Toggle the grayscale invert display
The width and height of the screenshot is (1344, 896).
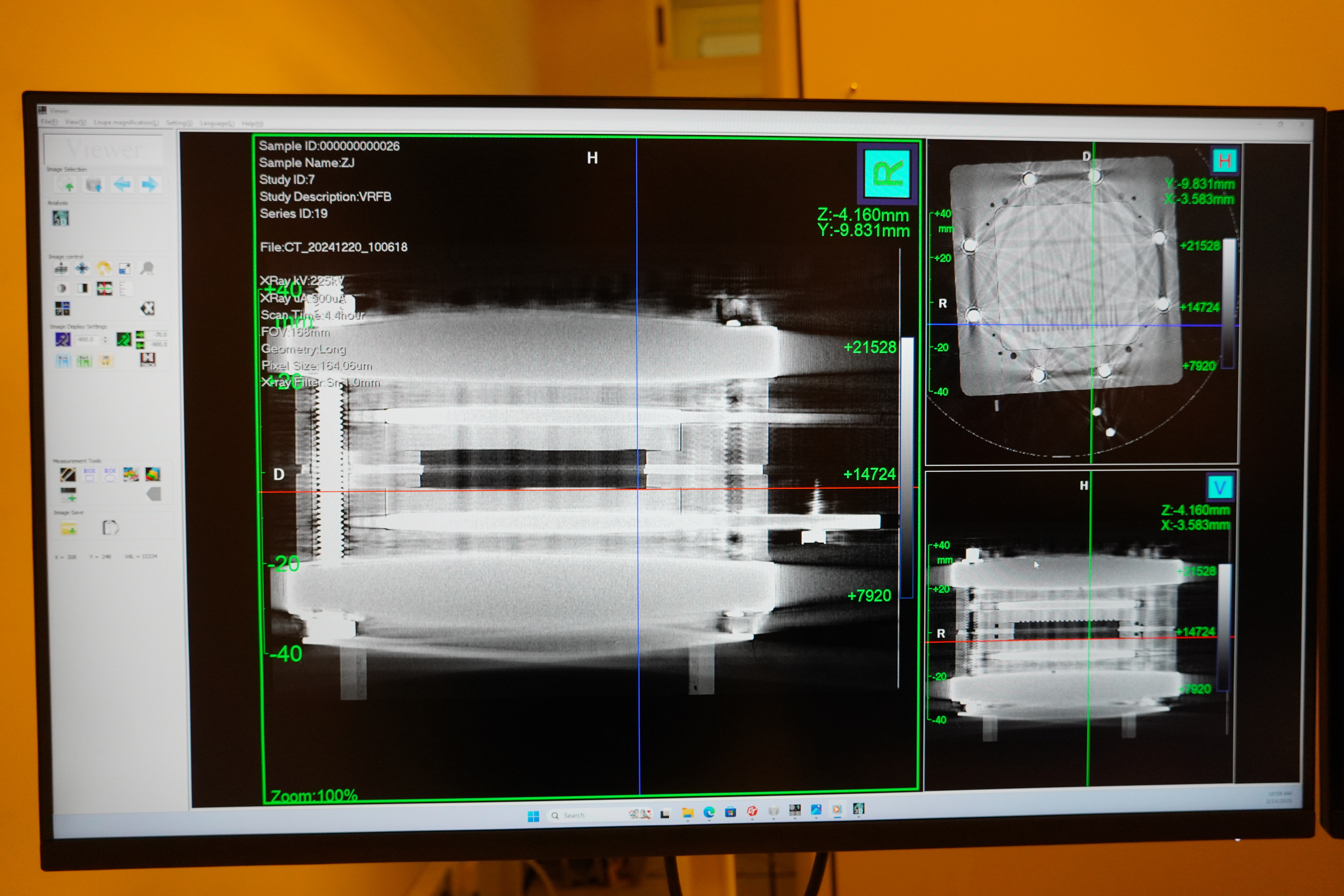83,289
